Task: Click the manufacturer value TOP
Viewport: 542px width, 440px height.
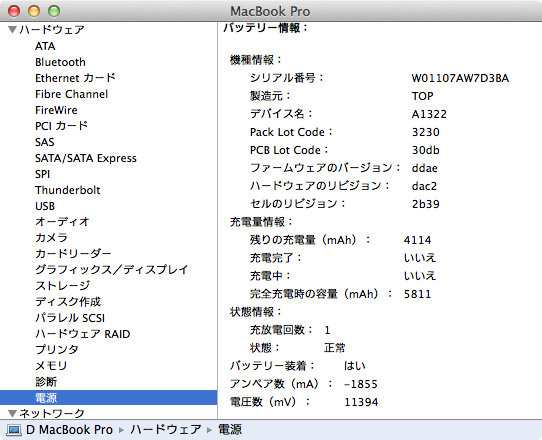Action: [x=422, y=96]
